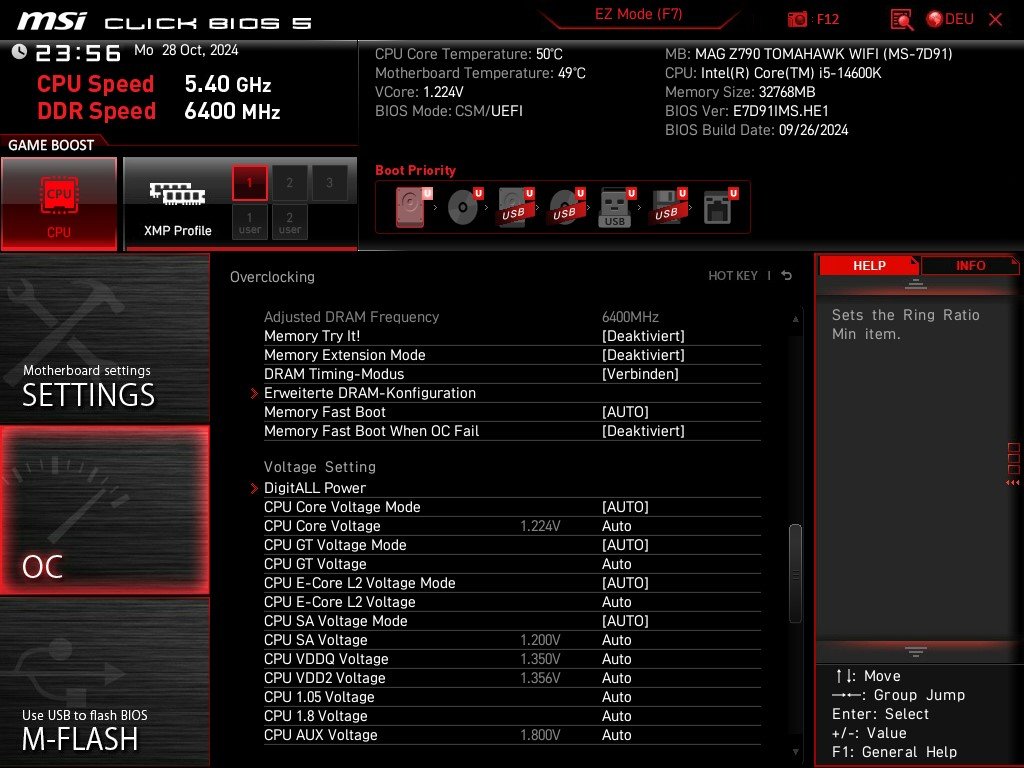
Task: Click the collapse handle atop help panel
Action: coord(916,284)
